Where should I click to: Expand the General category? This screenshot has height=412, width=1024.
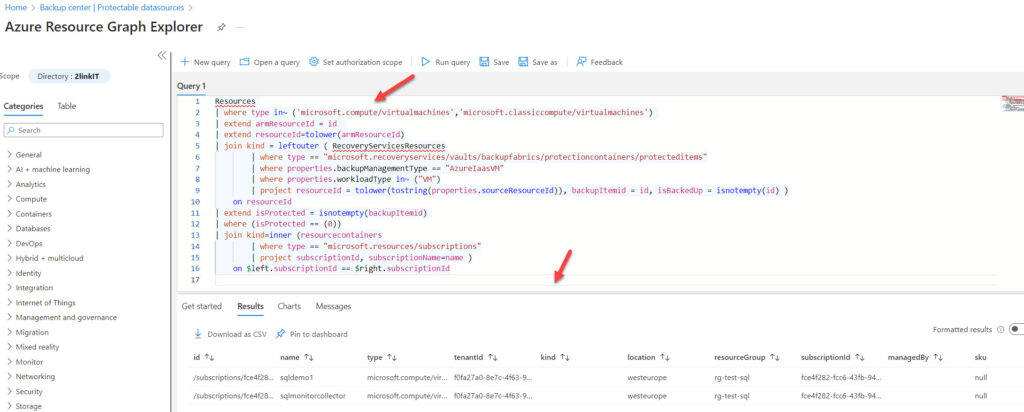coord(9,155)
